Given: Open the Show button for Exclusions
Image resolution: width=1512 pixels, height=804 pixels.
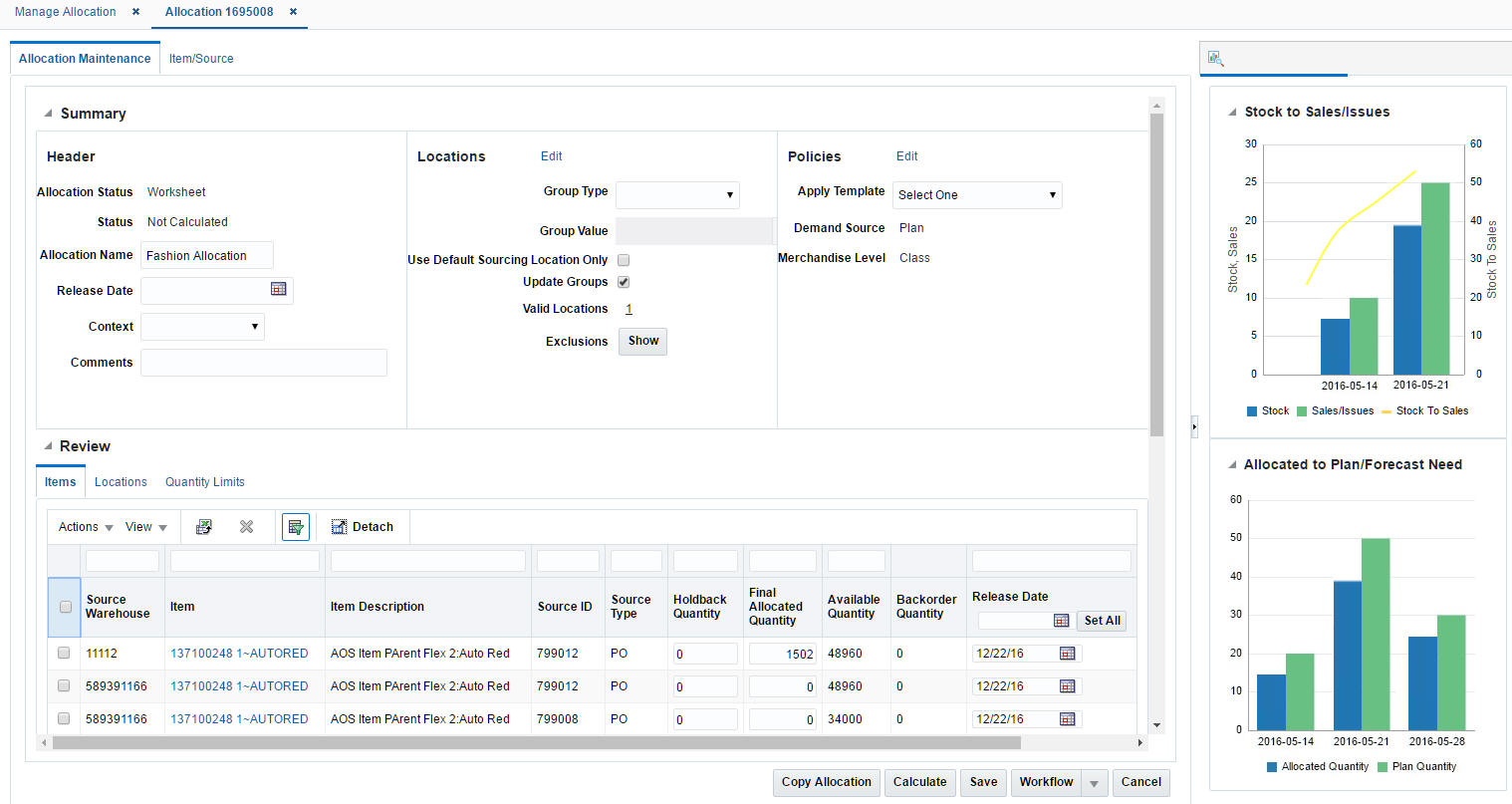Looking at the screenshot, I should point(642,341).
